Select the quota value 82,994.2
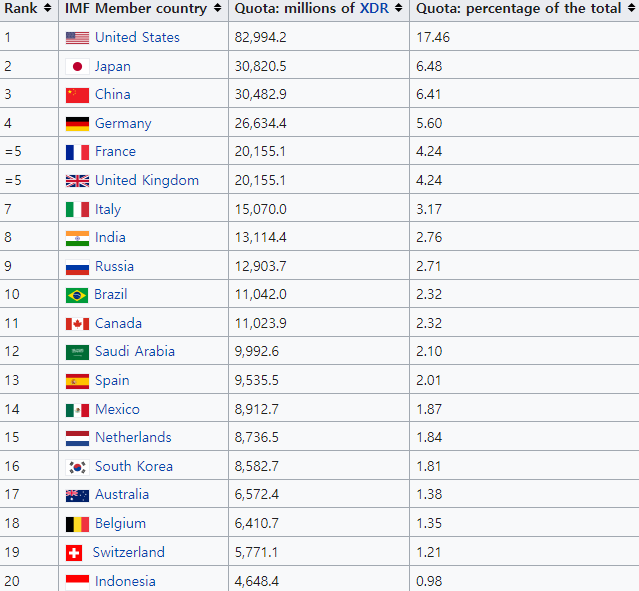The width and height of the screenshot is (639, 591). click(x=260, y=37)
